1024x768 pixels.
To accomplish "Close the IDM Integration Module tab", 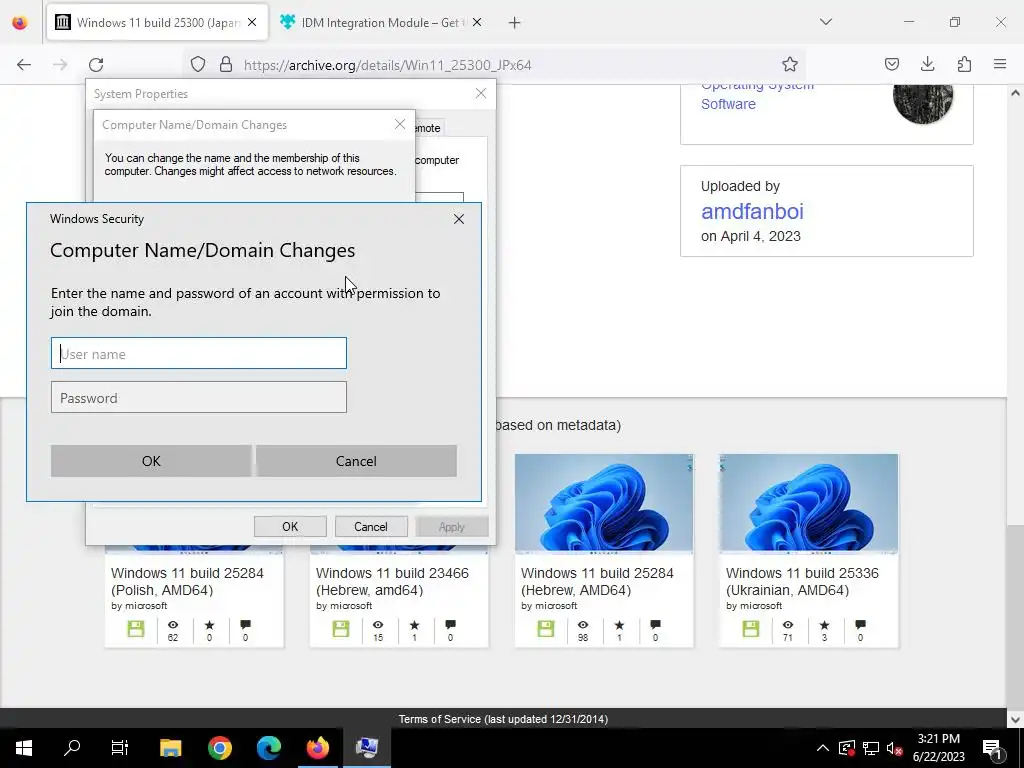I will [477, 22].
